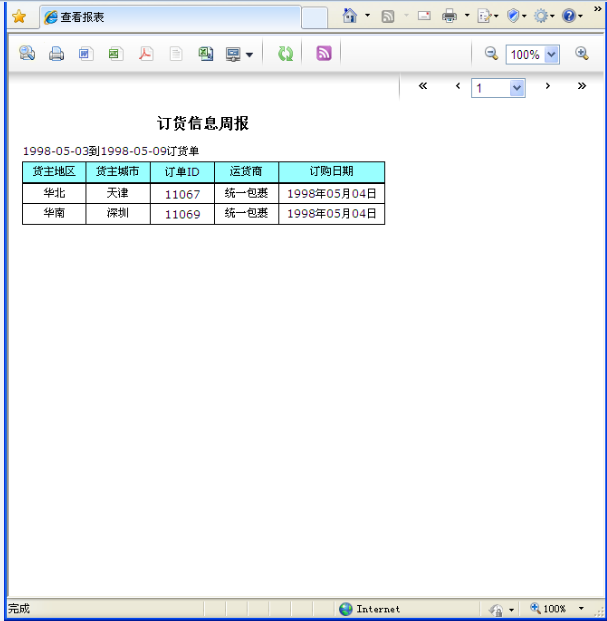Open the page number dropdown showing 1
The image size is (607, 621).
(498, 88)
